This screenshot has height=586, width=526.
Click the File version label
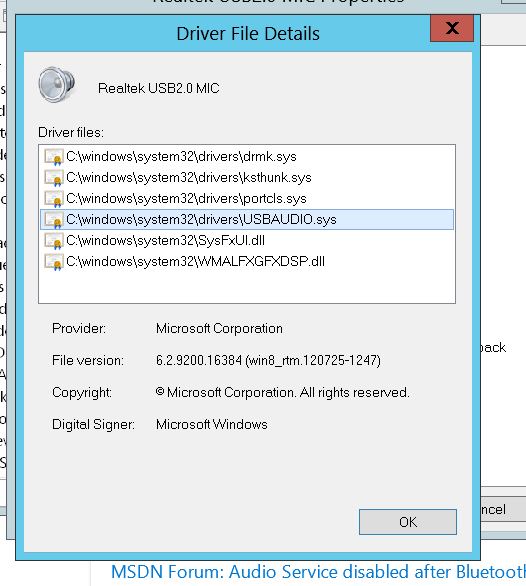88,360
